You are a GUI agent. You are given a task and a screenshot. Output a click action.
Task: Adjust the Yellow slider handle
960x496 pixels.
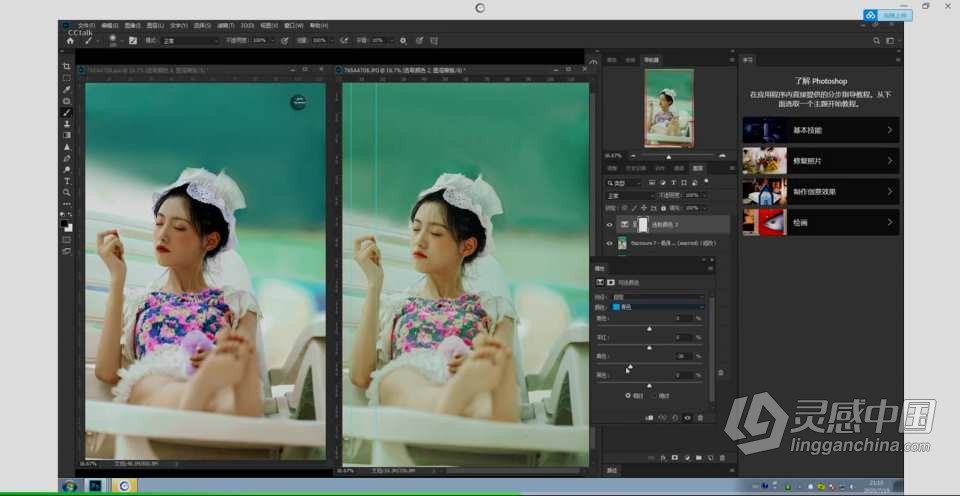click(x=629, y=367)
